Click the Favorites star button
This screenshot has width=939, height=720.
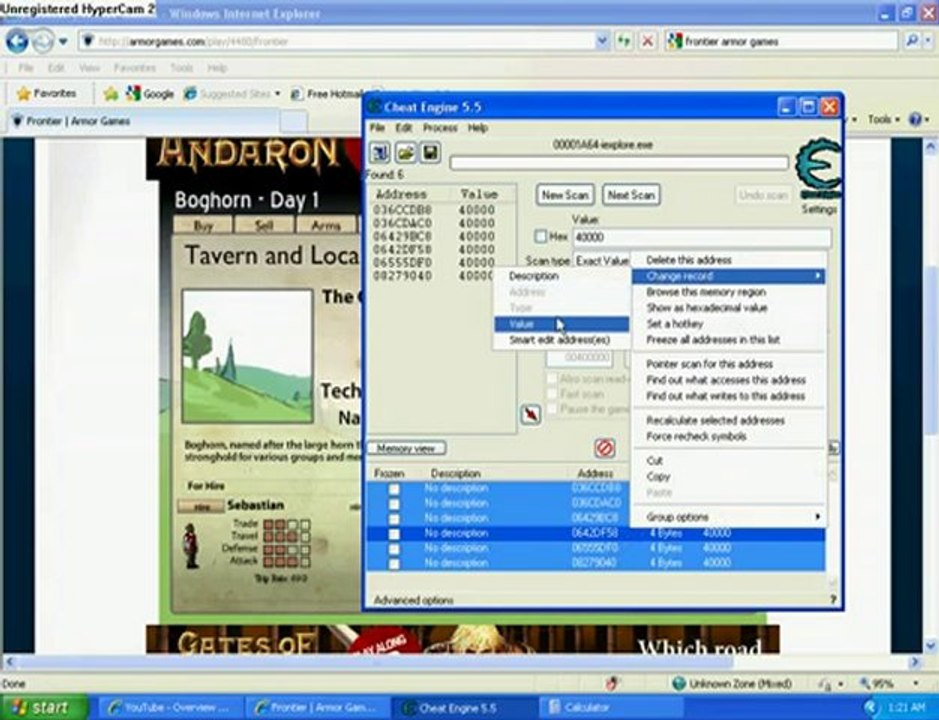pos(47,93)
